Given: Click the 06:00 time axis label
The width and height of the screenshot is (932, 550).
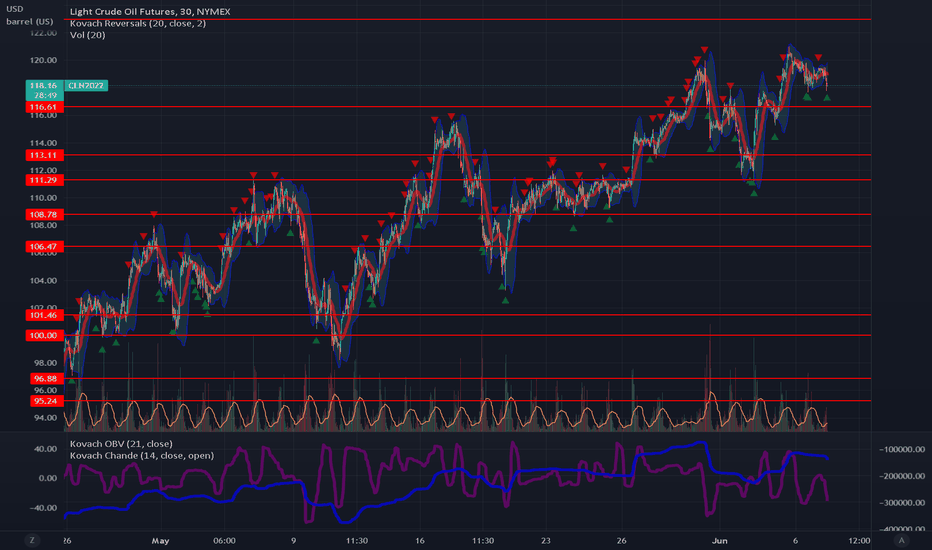Looking at the screenshot, I should click(x=224, y=540).
